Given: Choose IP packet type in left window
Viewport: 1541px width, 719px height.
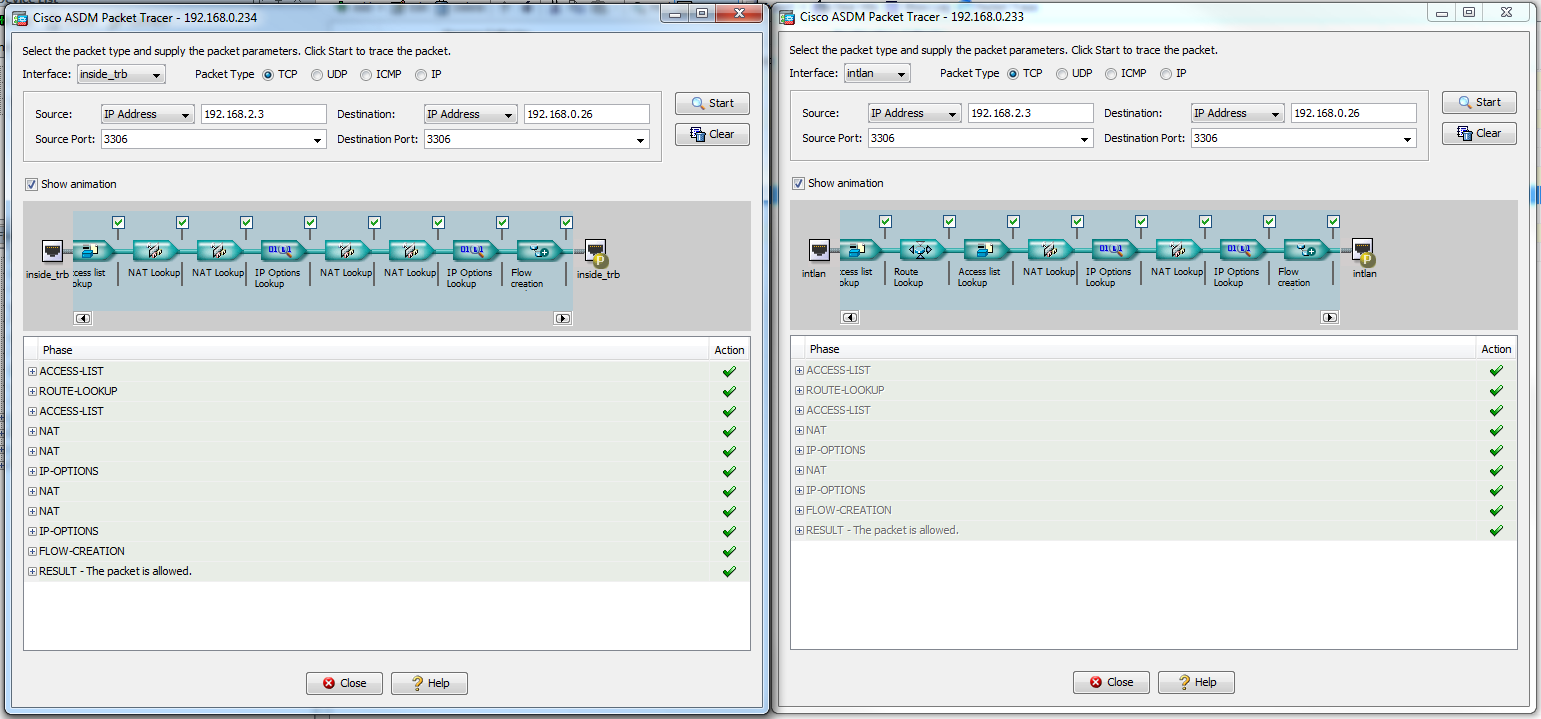Looking at the screenshot, I should [x=420, y=74].
